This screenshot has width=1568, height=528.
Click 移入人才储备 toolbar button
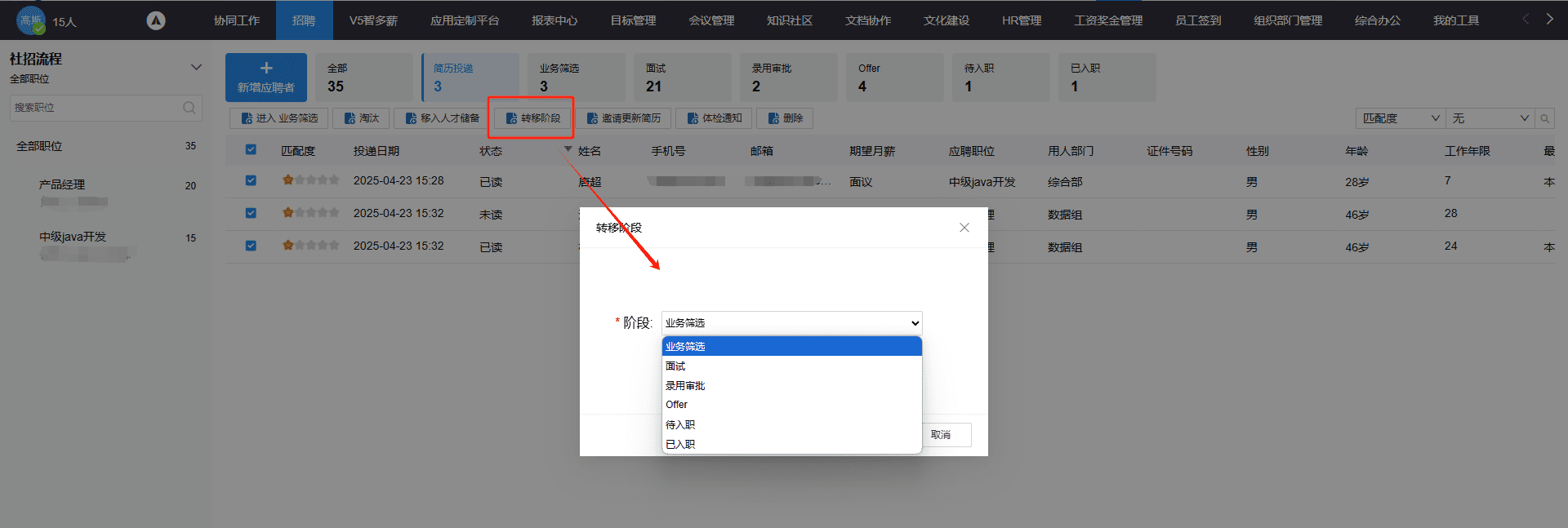(442, 118)
